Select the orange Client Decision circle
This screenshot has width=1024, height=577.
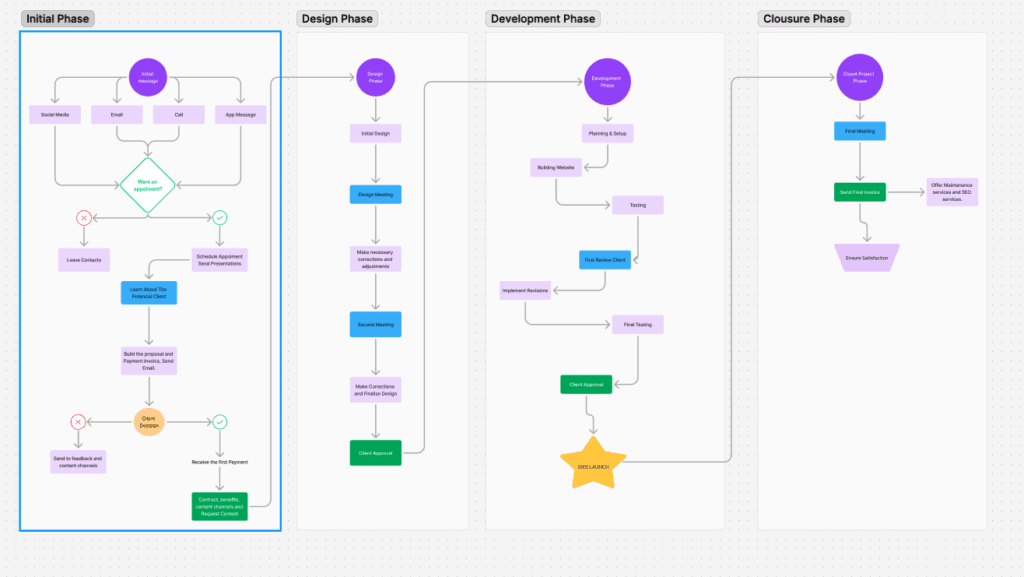tap(149, 422)
